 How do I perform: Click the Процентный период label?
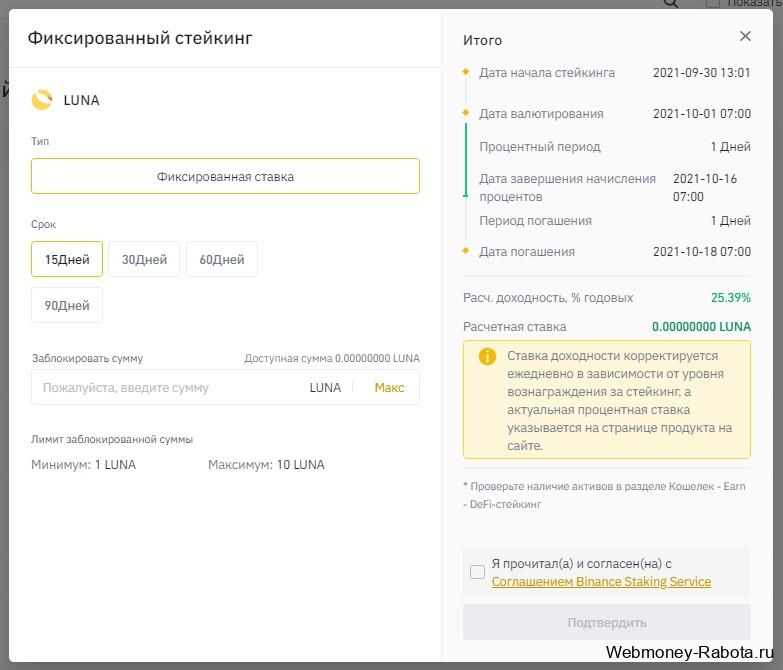point(540,147)
